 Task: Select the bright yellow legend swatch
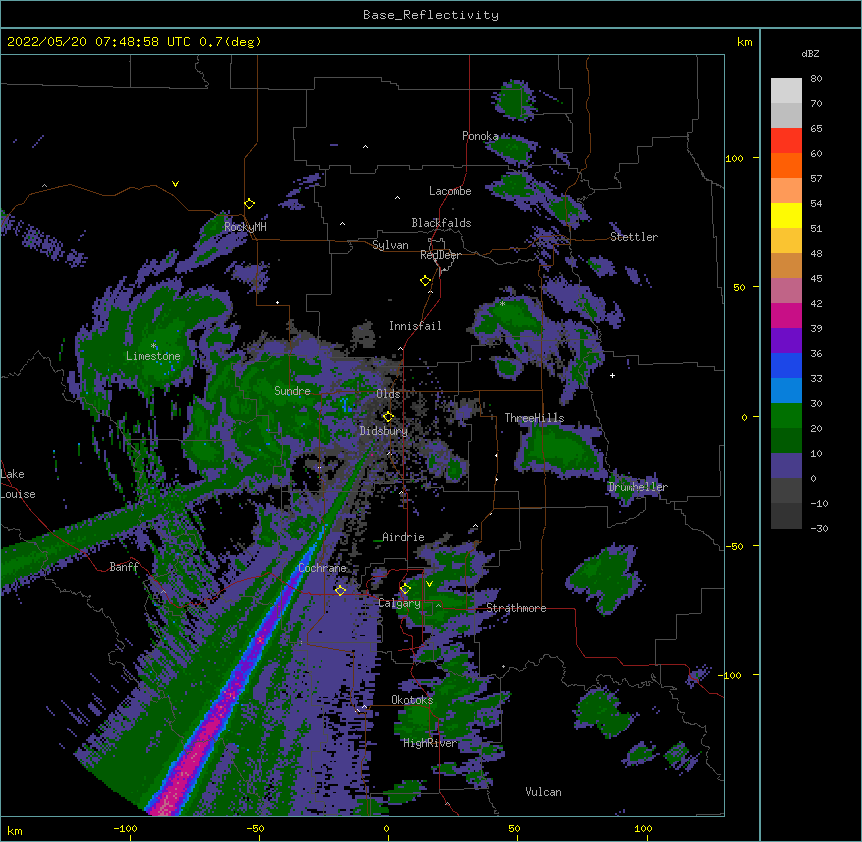[786, 215]
